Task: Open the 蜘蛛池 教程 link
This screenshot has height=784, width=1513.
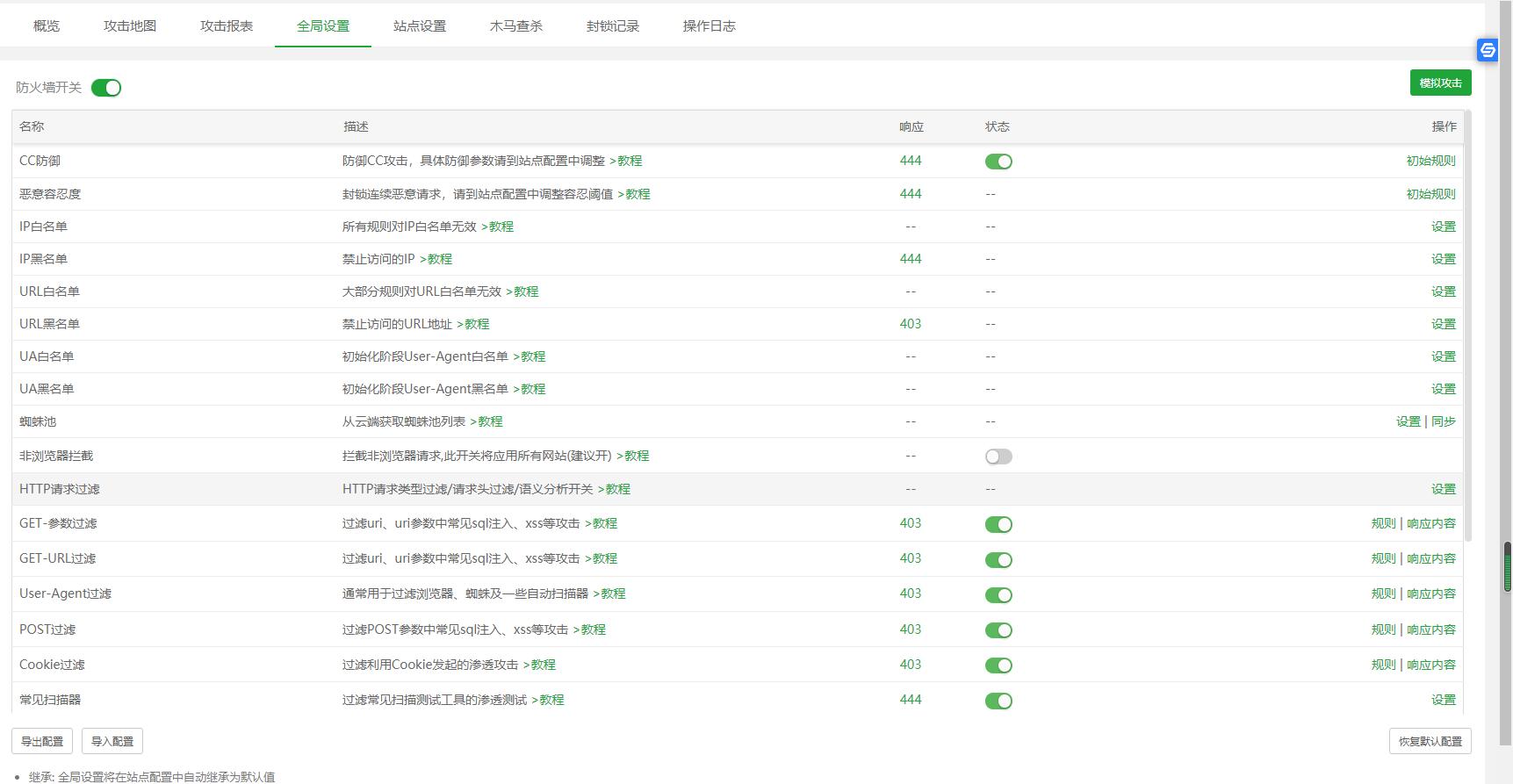Action: [x=486, y=421]
